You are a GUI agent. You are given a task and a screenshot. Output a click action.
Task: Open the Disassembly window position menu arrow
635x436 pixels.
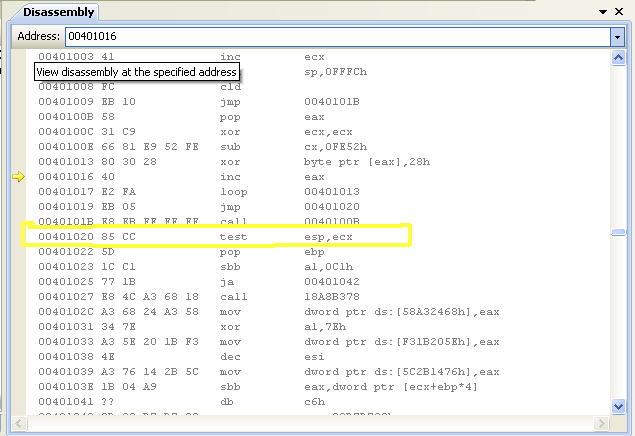tap(603, 12)
